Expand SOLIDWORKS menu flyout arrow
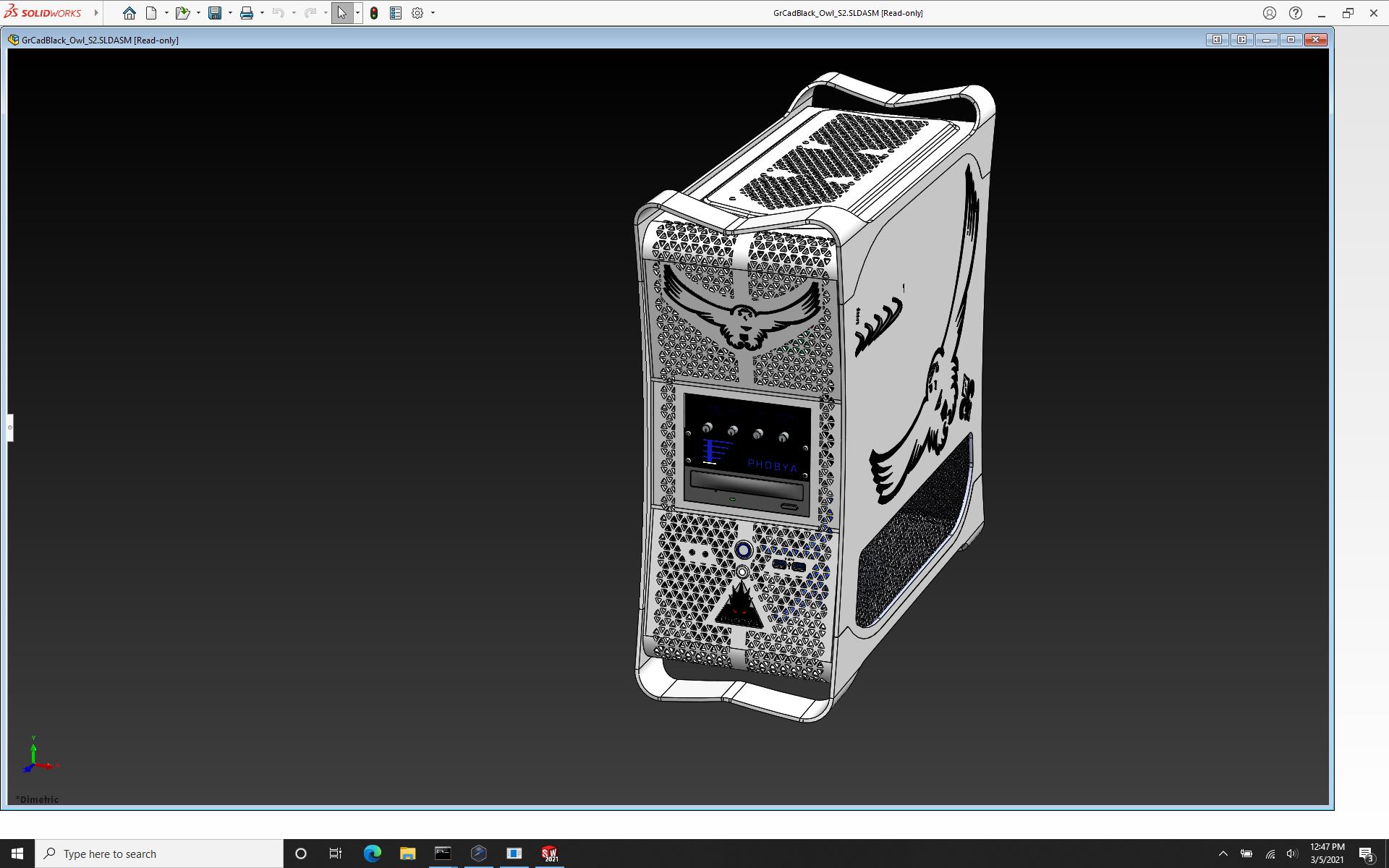The image size is (1389, 868). (x=96, y=13)
